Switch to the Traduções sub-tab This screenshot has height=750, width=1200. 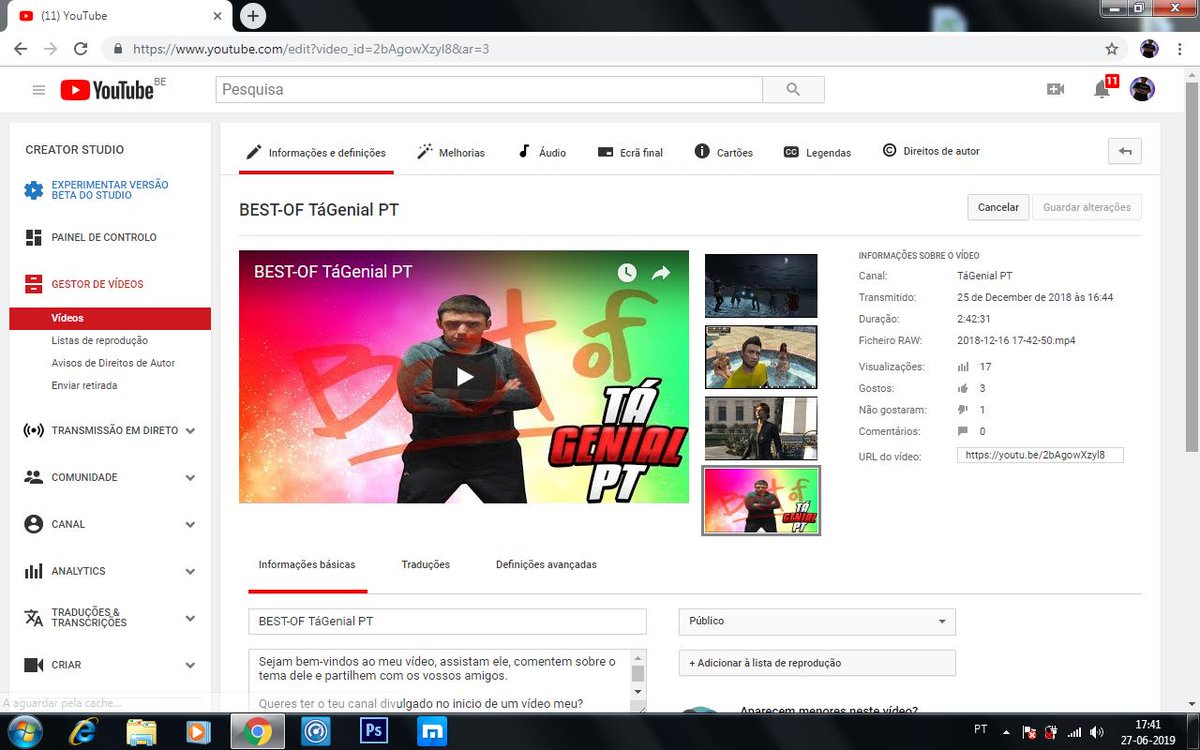(x=426, y=565)
